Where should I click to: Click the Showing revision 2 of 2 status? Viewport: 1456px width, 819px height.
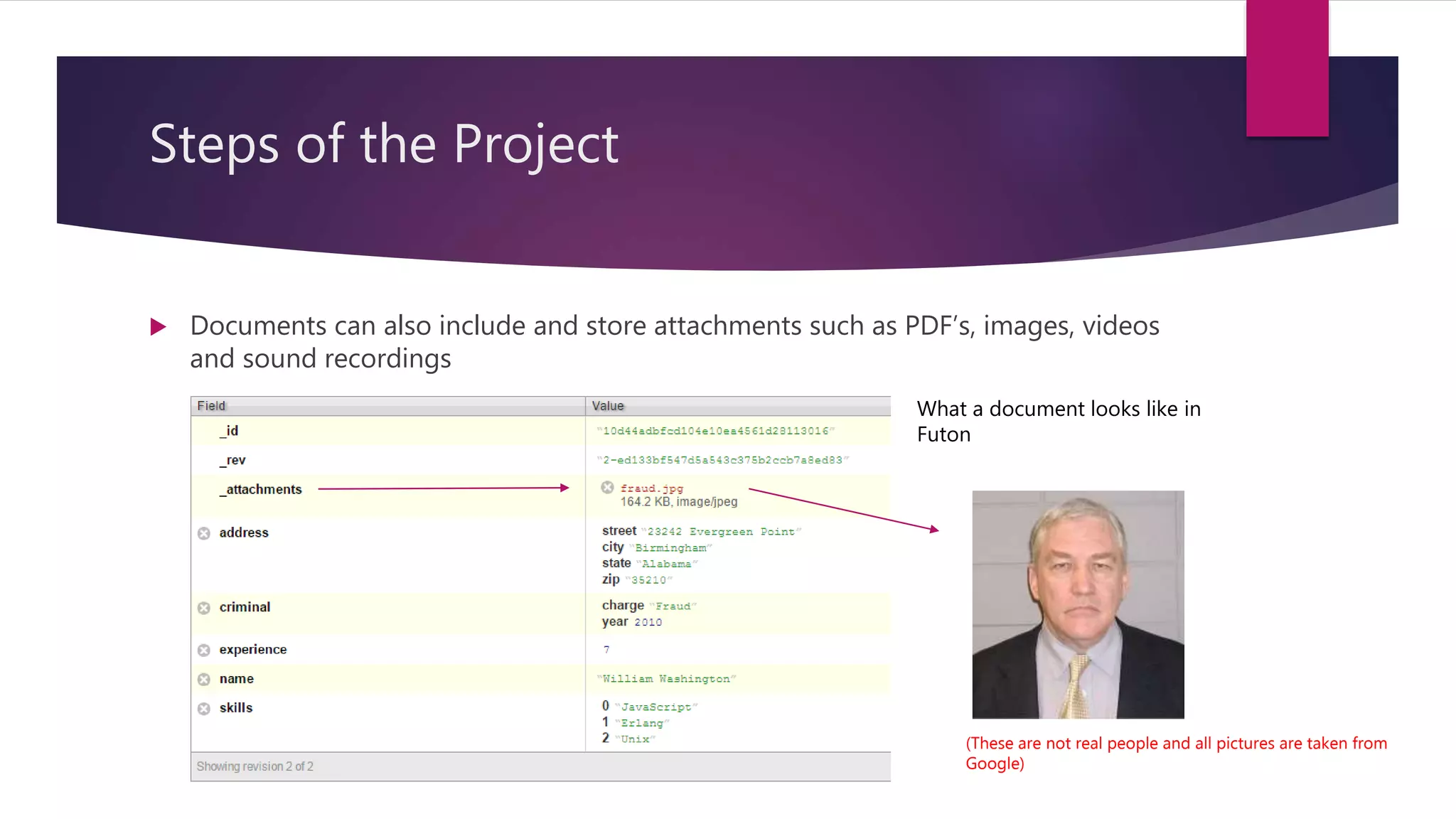coord(255,766)
